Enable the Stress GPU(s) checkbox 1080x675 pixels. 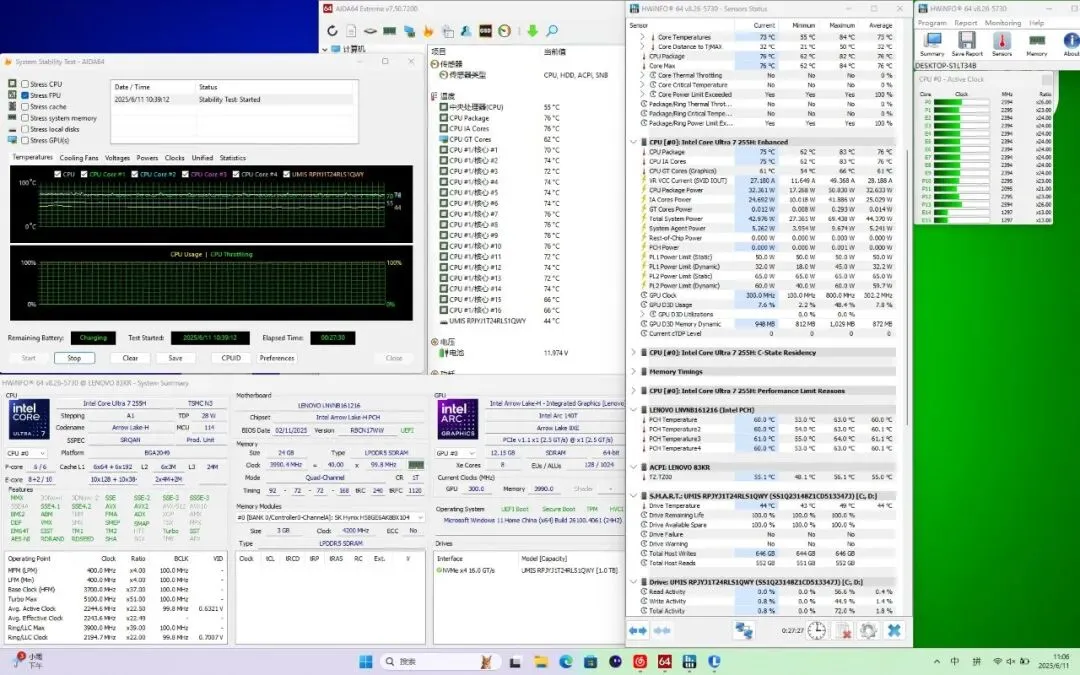[25, 140]
